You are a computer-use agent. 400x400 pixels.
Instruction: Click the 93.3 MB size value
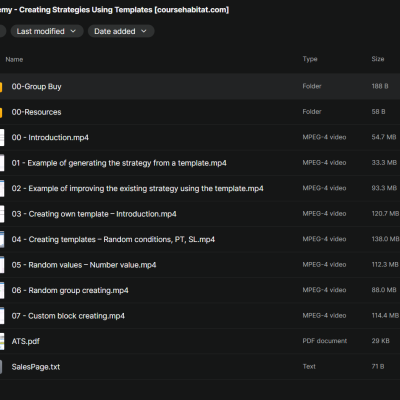pos(384,188)
